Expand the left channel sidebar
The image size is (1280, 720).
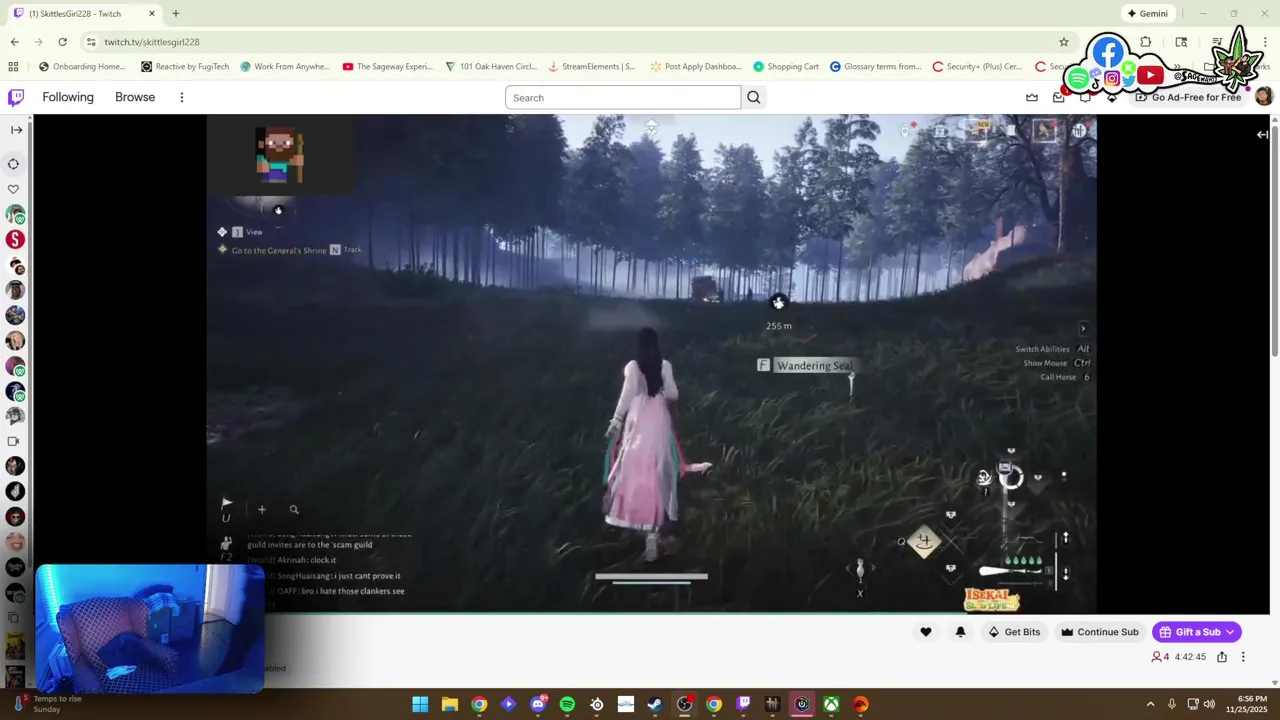(x=16, y=130)
